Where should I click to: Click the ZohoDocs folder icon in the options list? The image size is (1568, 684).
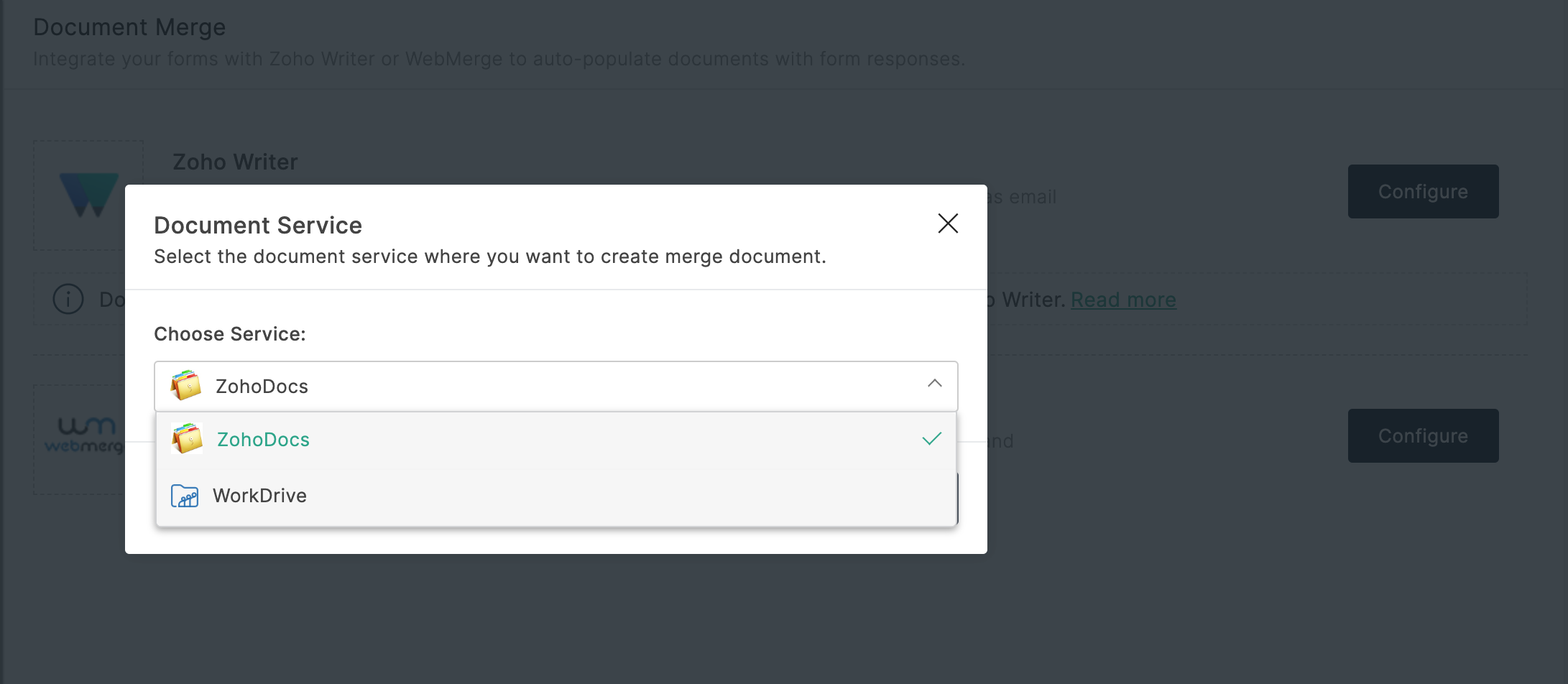click(187, 439)
